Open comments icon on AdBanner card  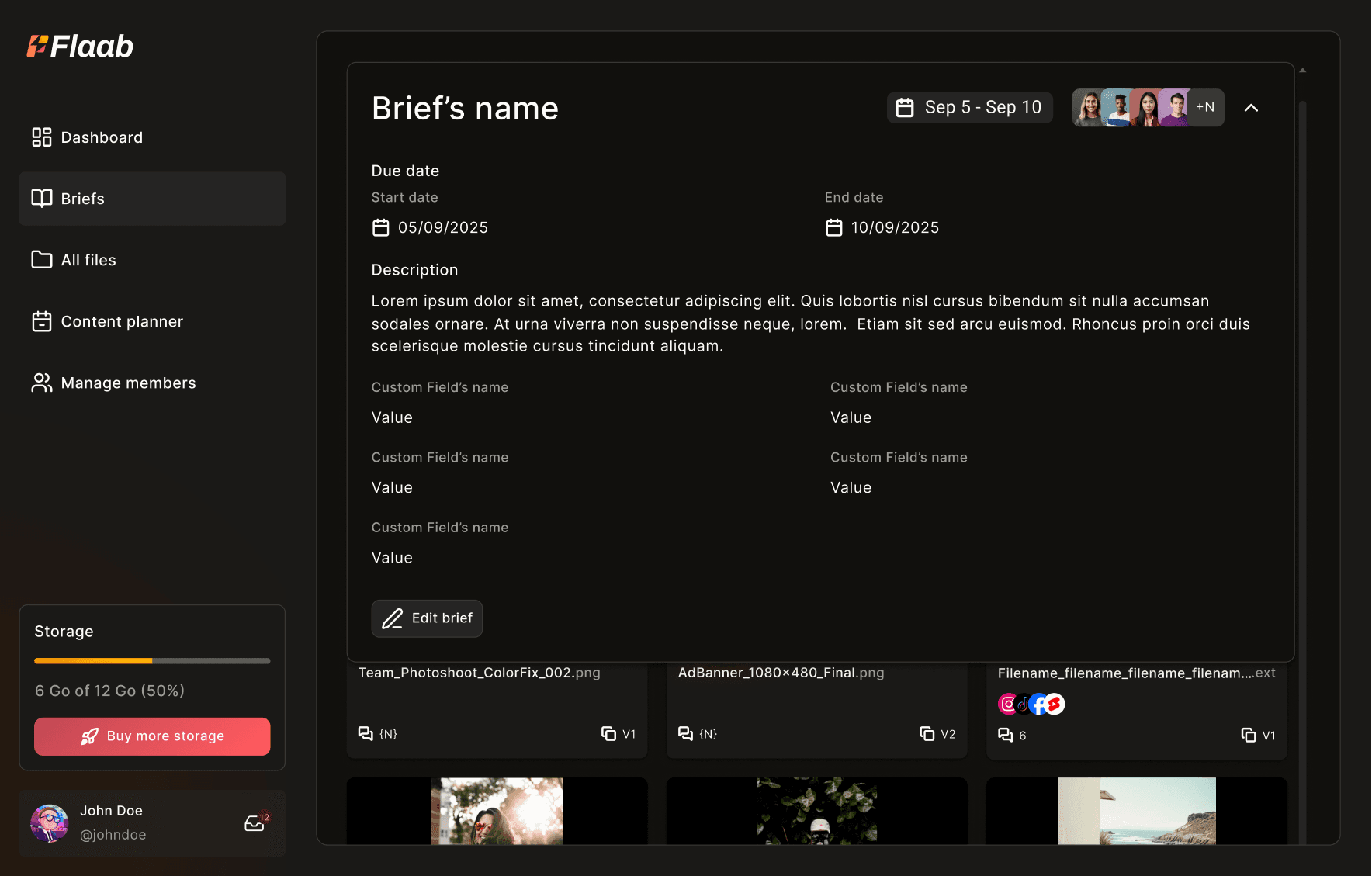[x=685, y=733]
